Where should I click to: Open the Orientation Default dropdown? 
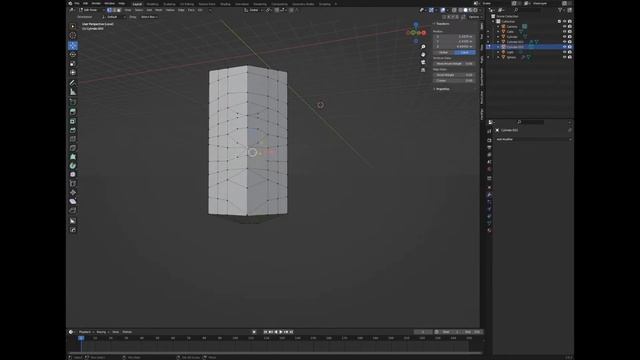click(x=113, y=17)
